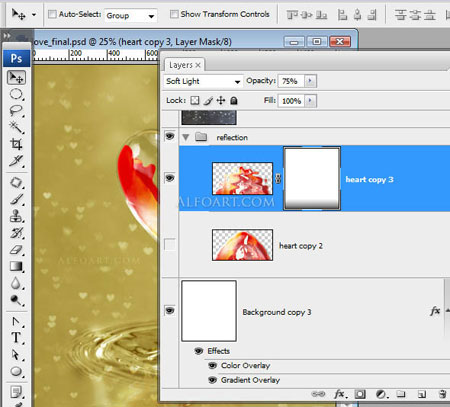
Task: Open the Move tool preset picker arrow
Action: (x=34, y=15)
